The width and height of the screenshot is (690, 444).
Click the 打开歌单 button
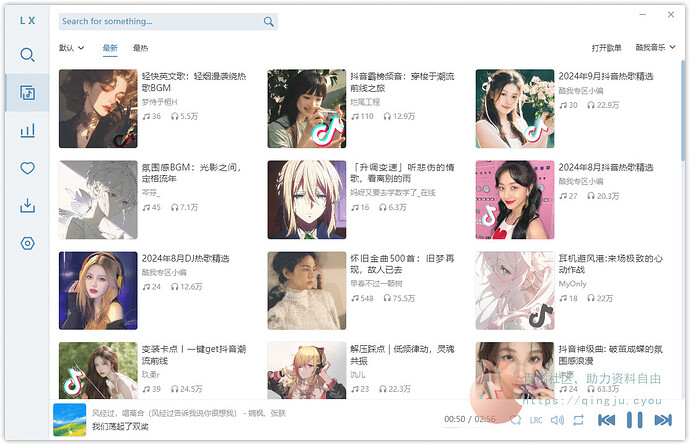606,48
